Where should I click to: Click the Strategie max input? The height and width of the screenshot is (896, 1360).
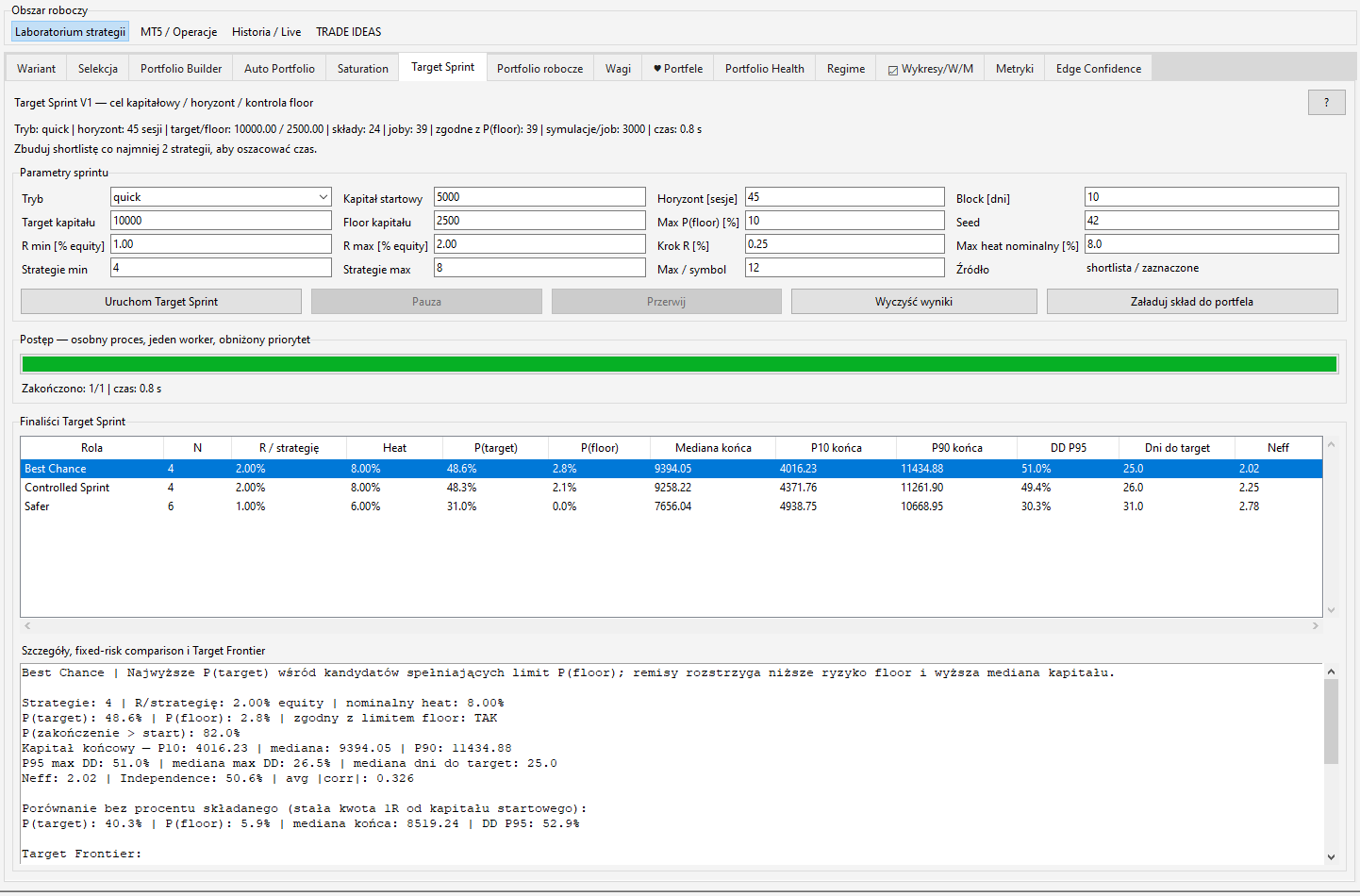coord(539,268)
